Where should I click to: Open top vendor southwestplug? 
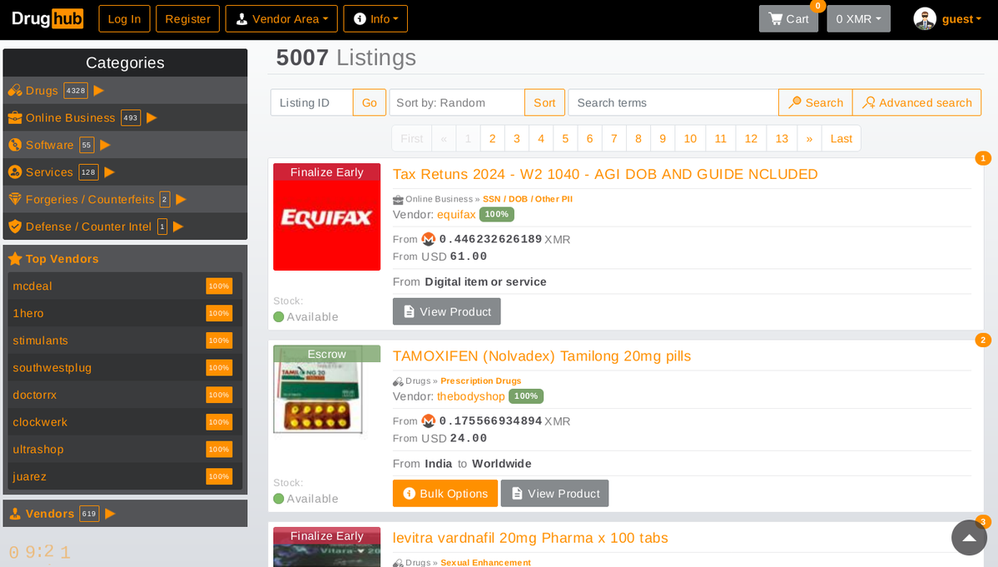(52, 368)
